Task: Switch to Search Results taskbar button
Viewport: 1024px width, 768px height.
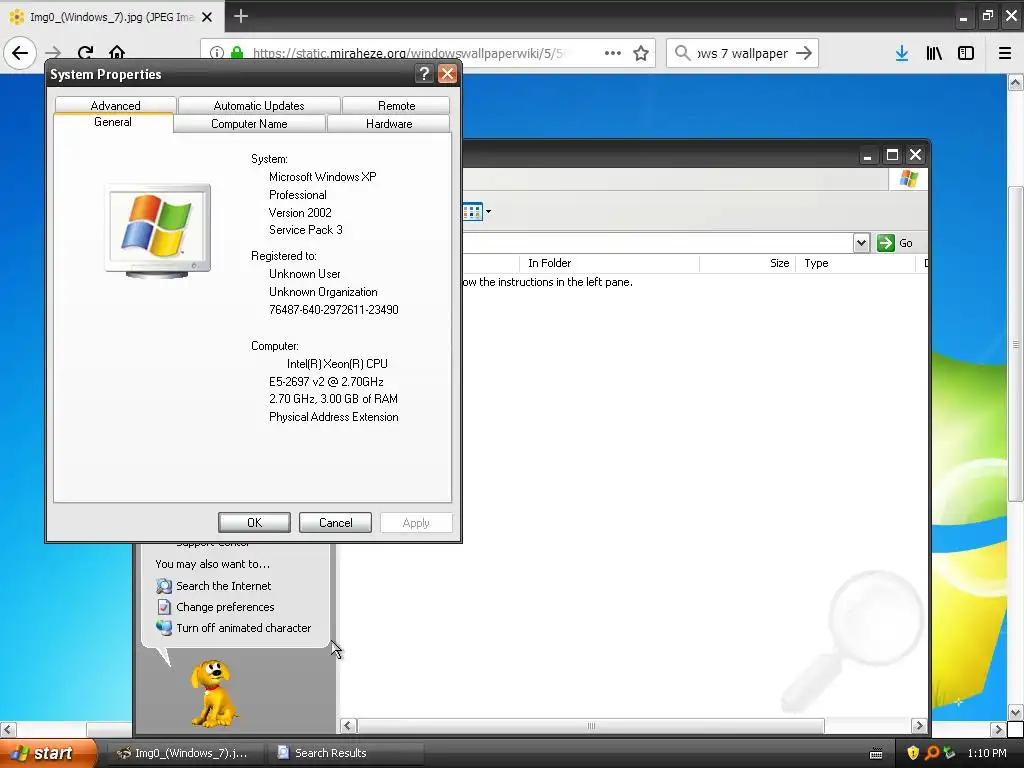Action: point(345,753)
